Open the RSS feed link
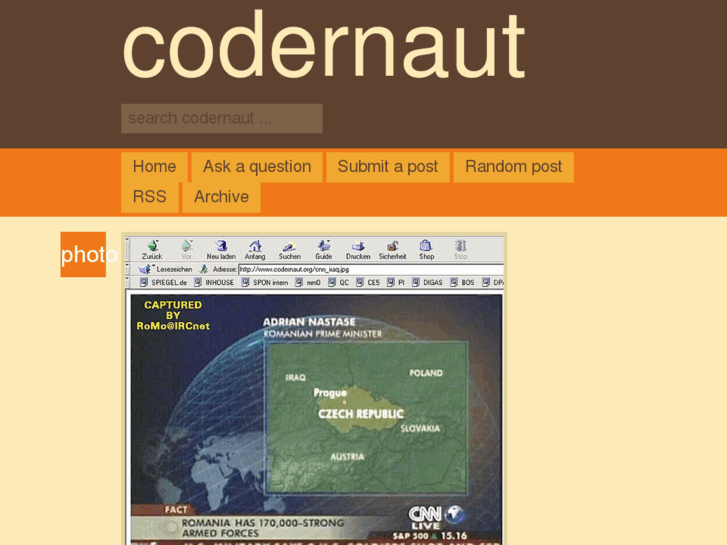 point(150,197)
